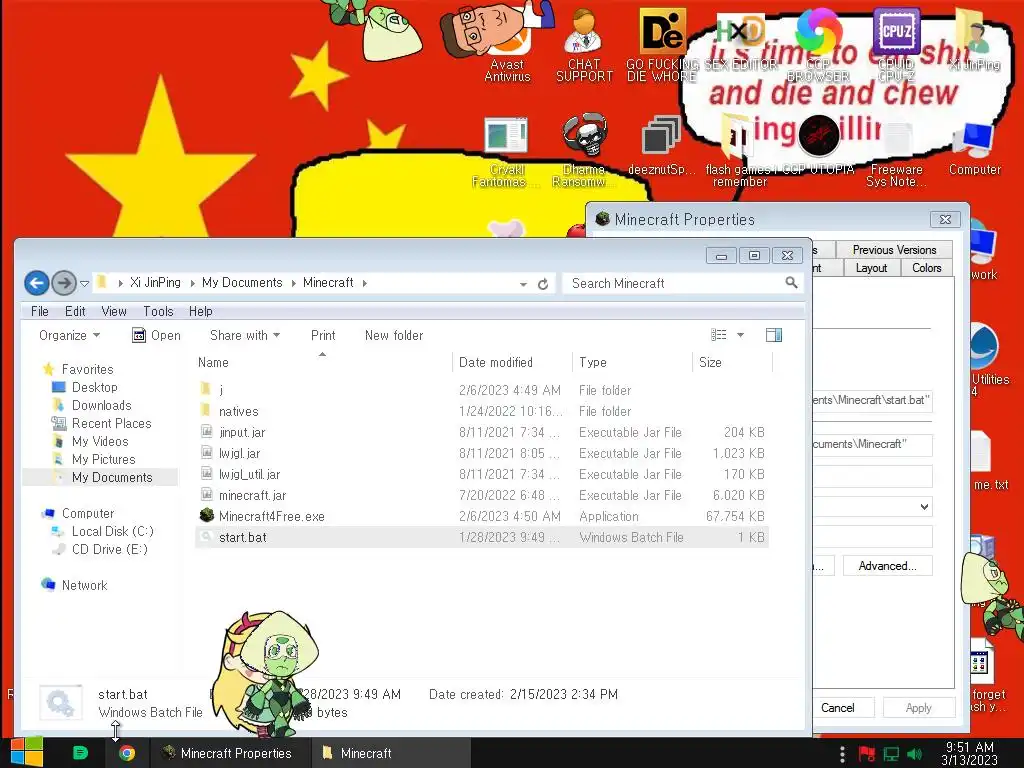Click the volume tray icon
Screen dimensions: 1024x768
click(915, 754)
